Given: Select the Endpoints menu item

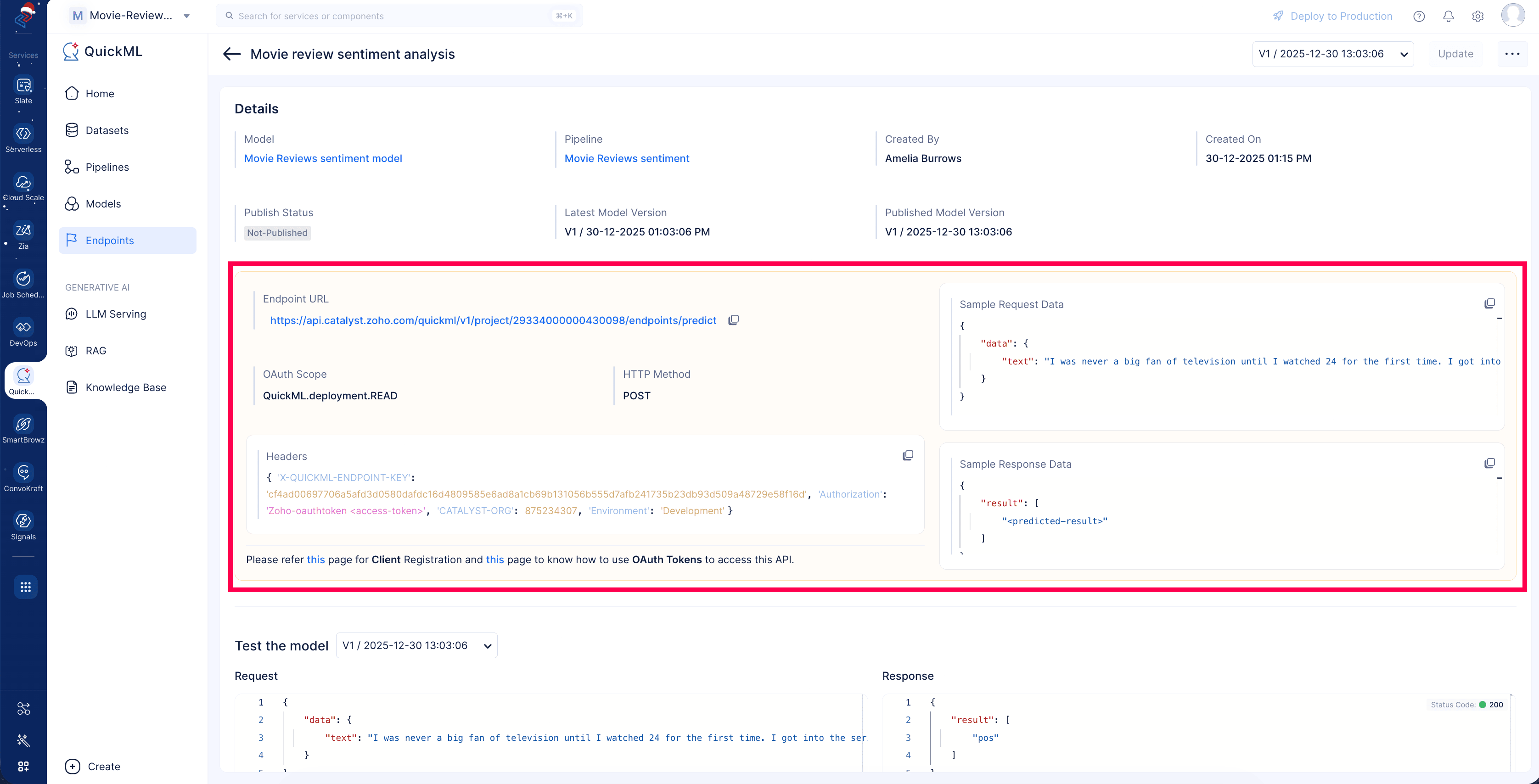Looking at the screenshot, I should [x=127, y=241].
